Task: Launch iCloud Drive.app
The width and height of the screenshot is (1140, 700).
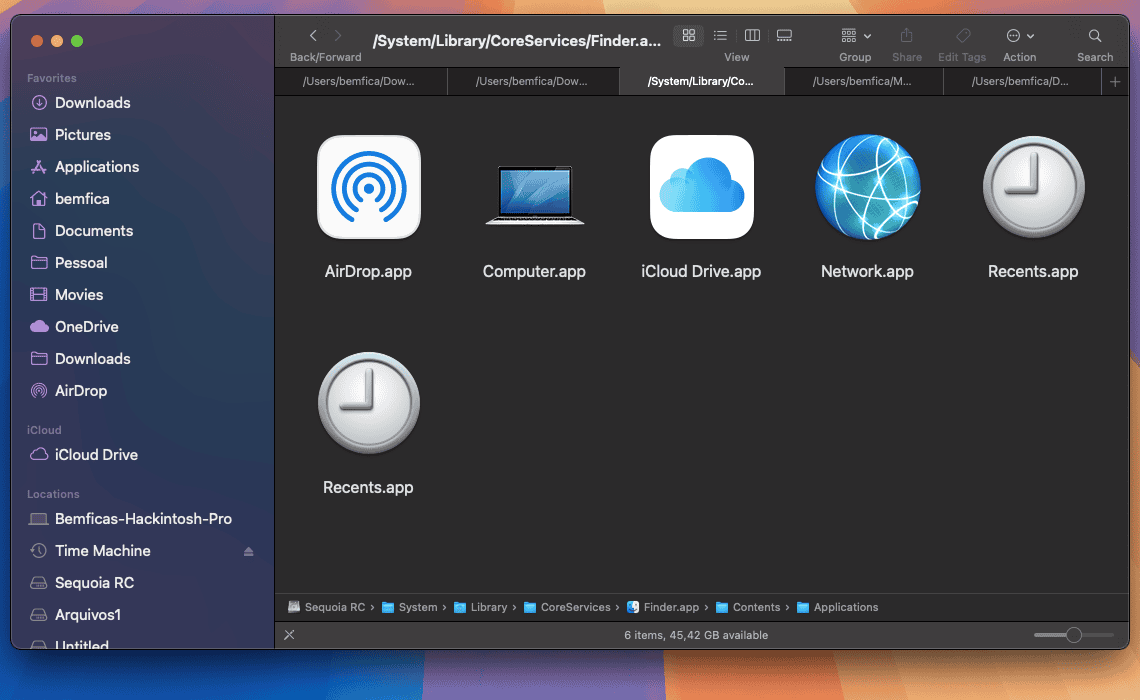Action: 701,187
